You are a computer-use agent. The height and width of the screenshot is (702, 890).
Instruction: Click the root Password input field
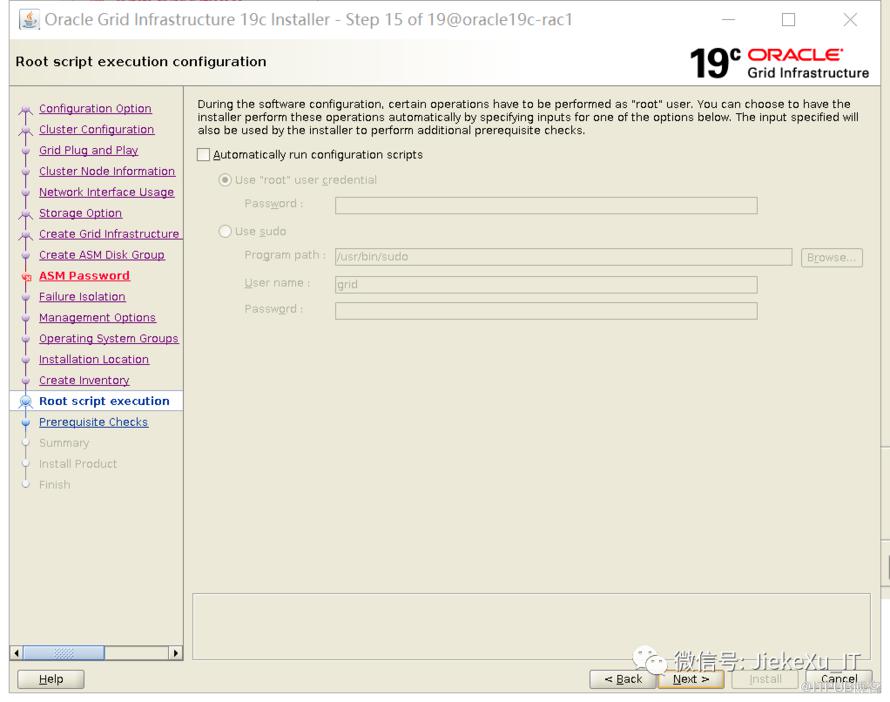546,205
